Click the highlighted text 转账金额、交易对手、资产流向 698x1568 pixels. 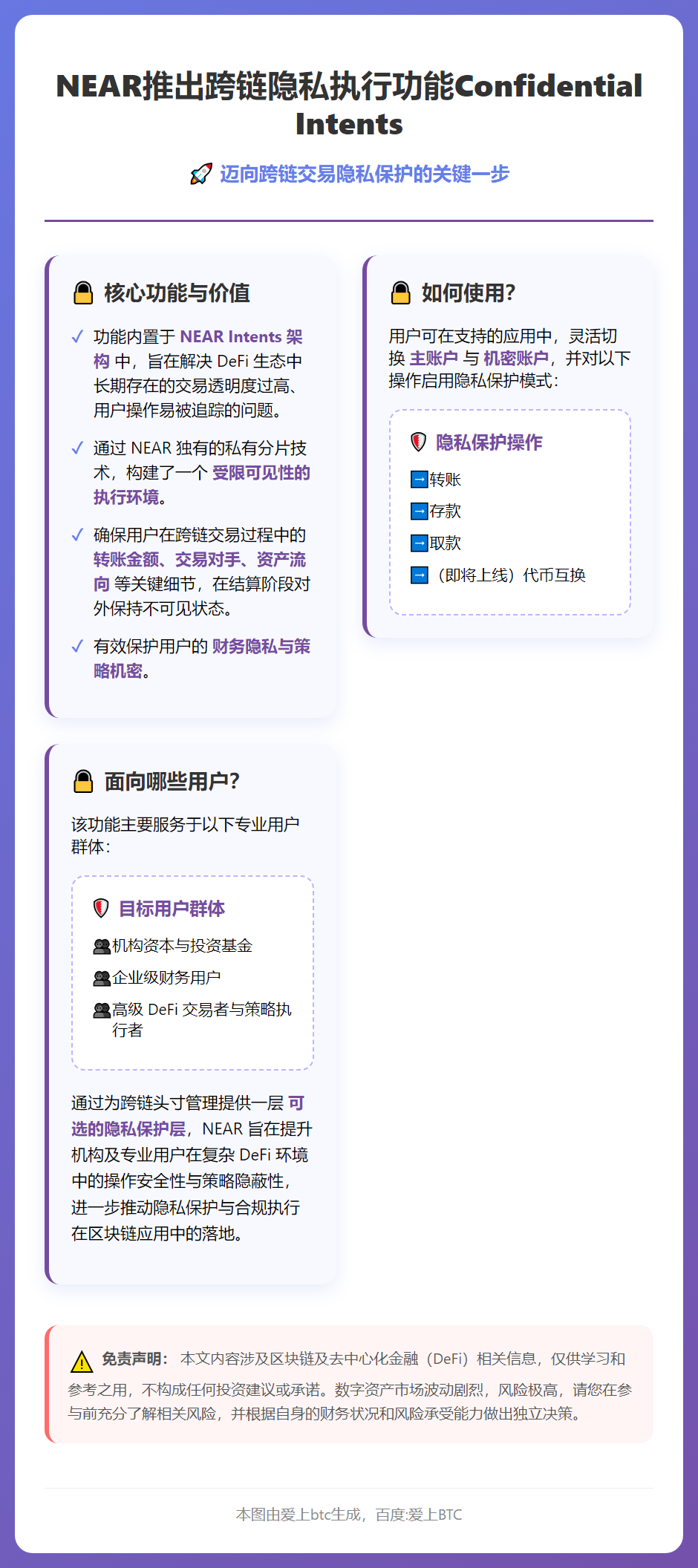tap(200, 572)
